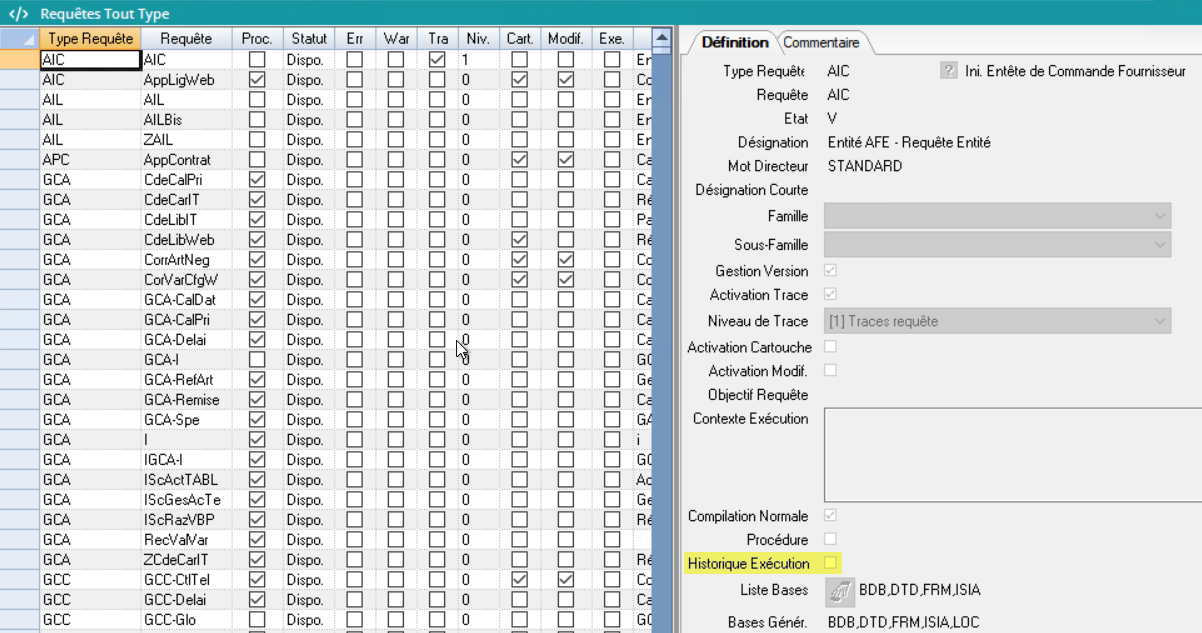The image size is (1202, 633).
Task: Tick the Procédure checkbox in Définition
Action: pos(830,540)
